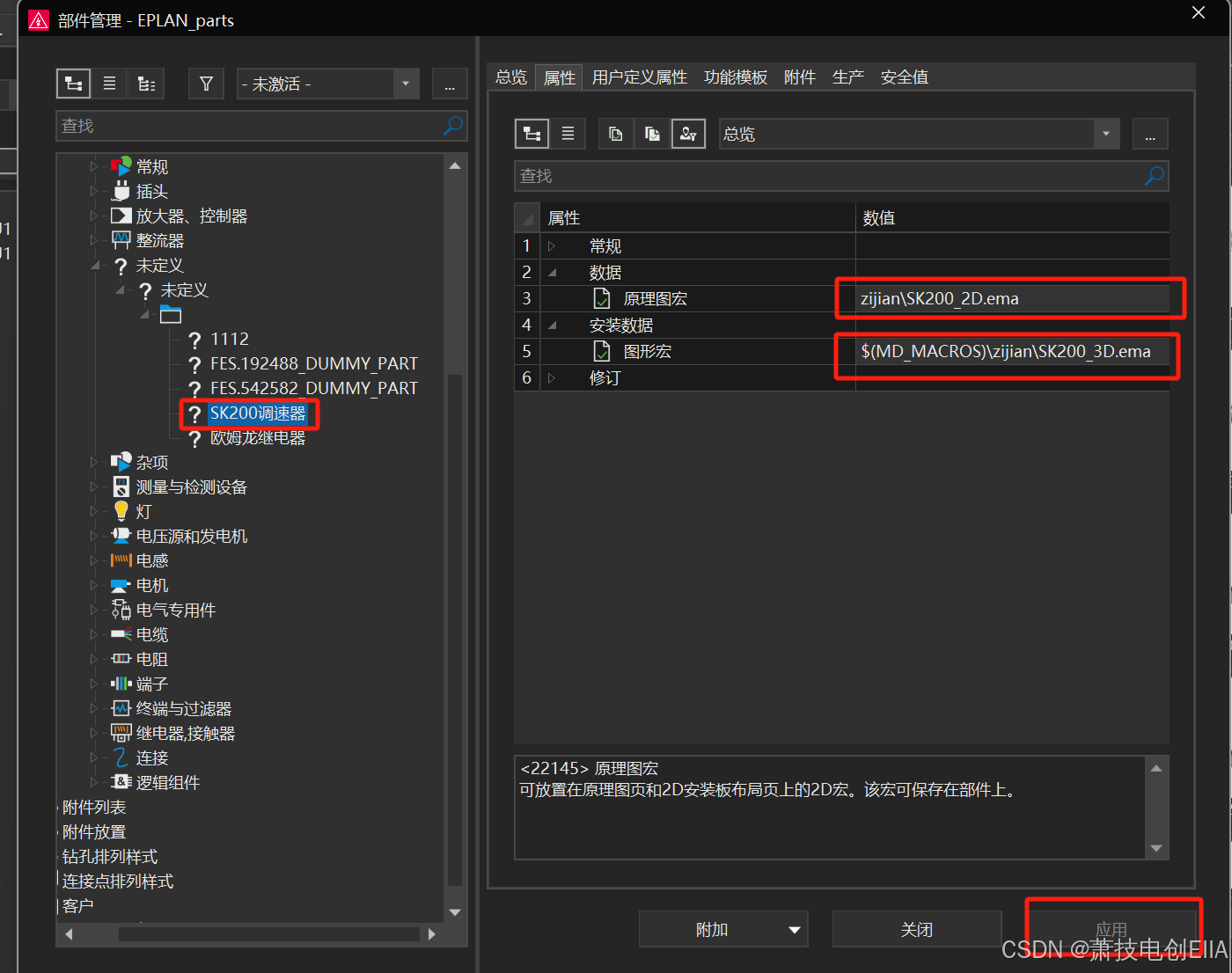This screenshot has height=973, width=1232.
Task: Switch to 功能模板 tab
Action: point(736,77)
